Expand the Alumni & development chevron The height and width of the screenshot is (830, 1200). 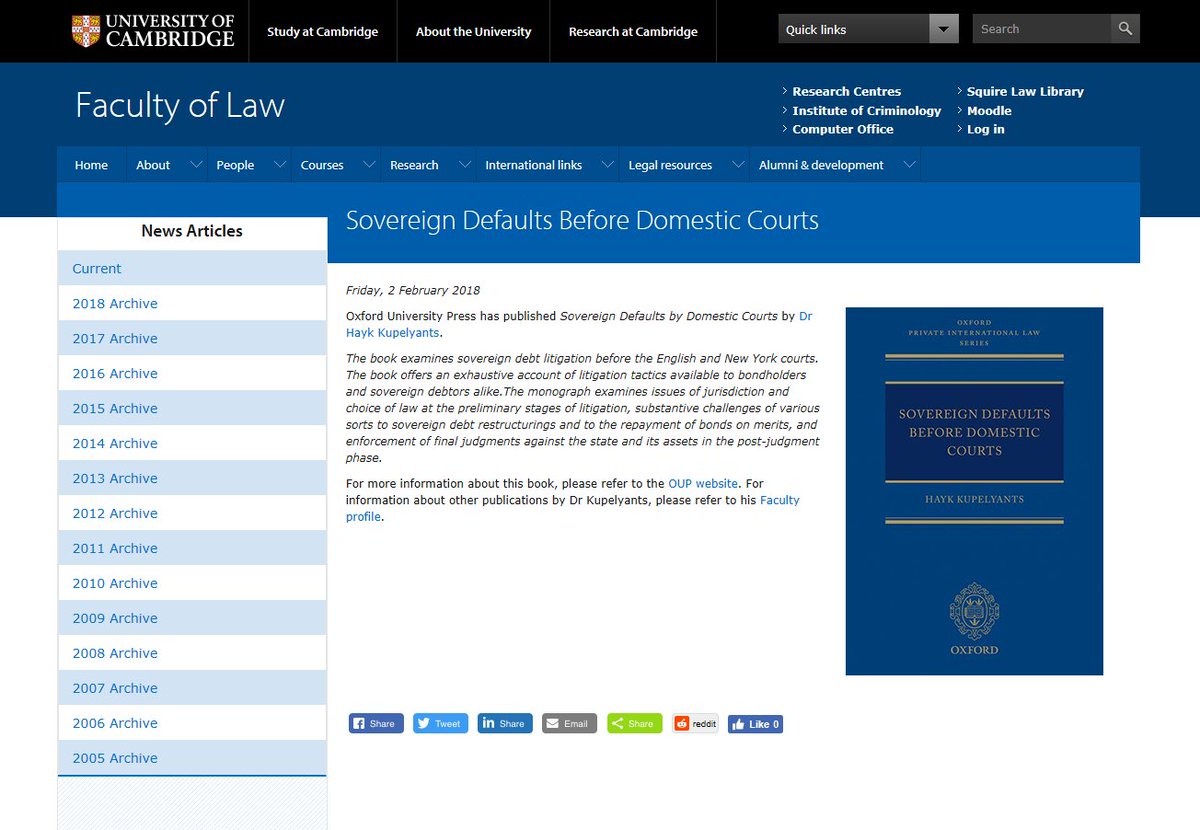[x=909, y=164]
